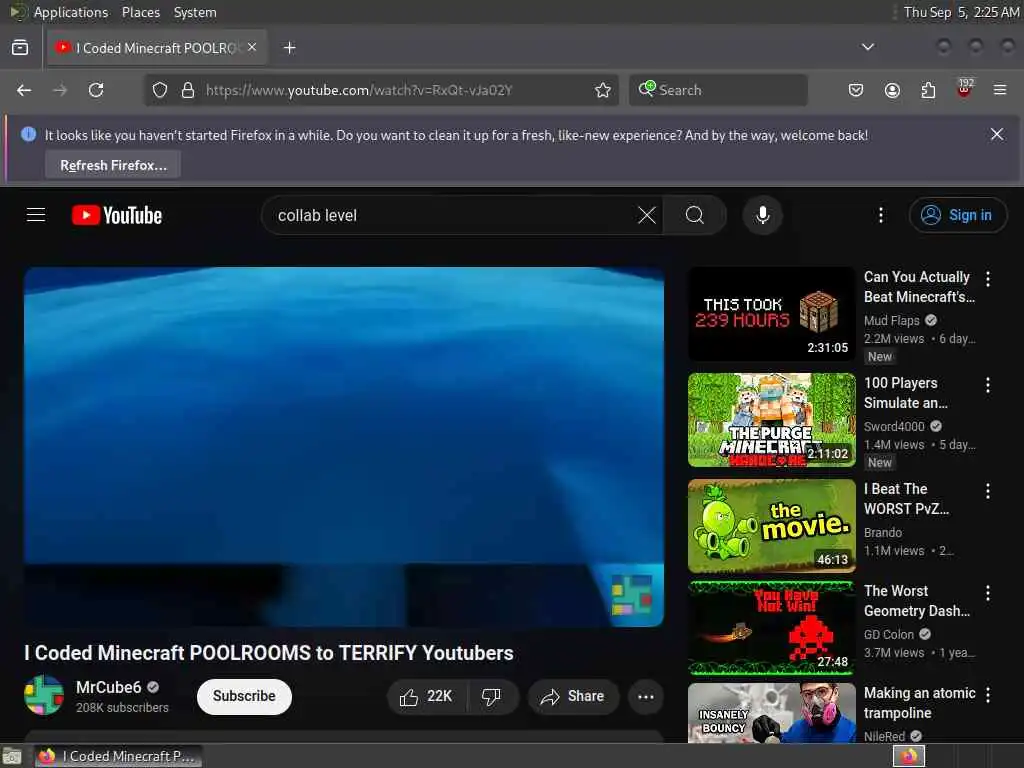Image resolution: width=1024 pixels, height=768 pixels.
Task: Open the tracking protection shield
Action: (x=159, y=90)
